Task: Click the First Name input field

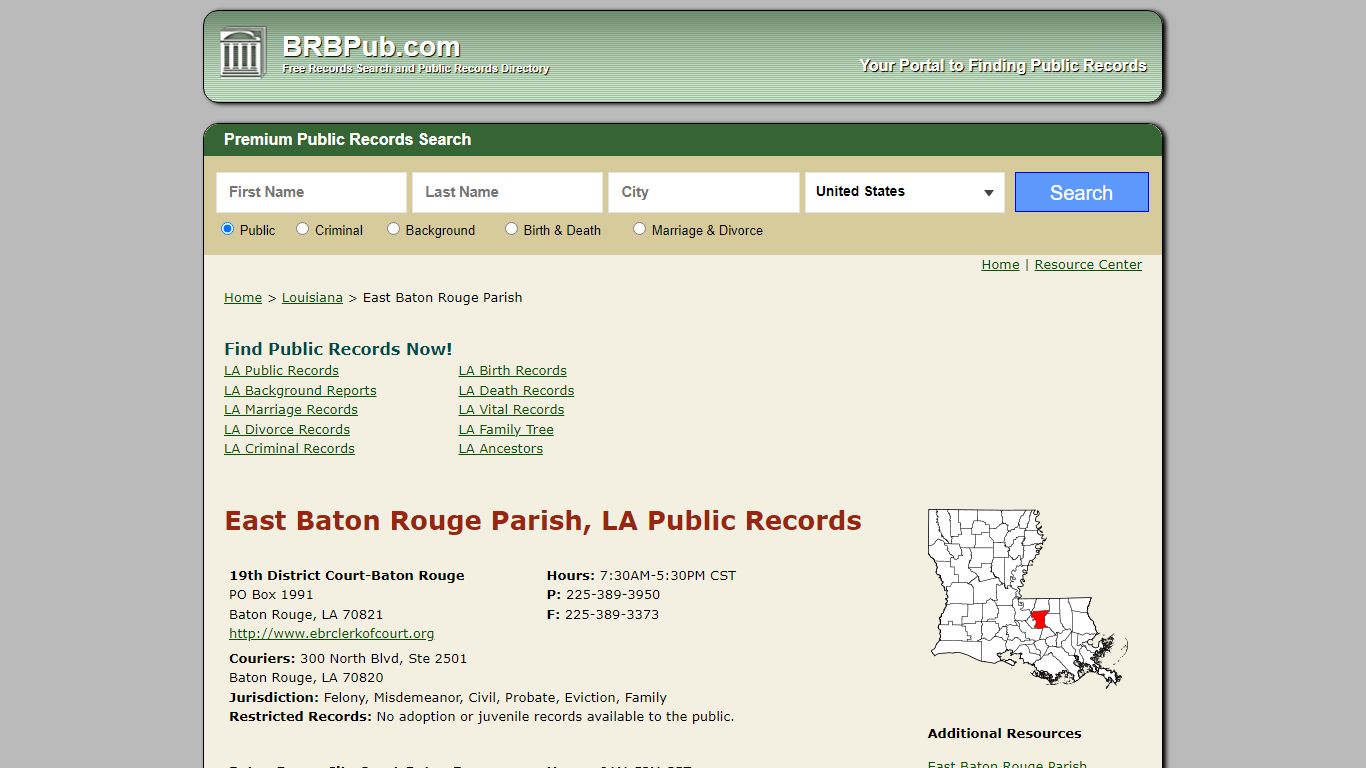Action: pos(311,192)
